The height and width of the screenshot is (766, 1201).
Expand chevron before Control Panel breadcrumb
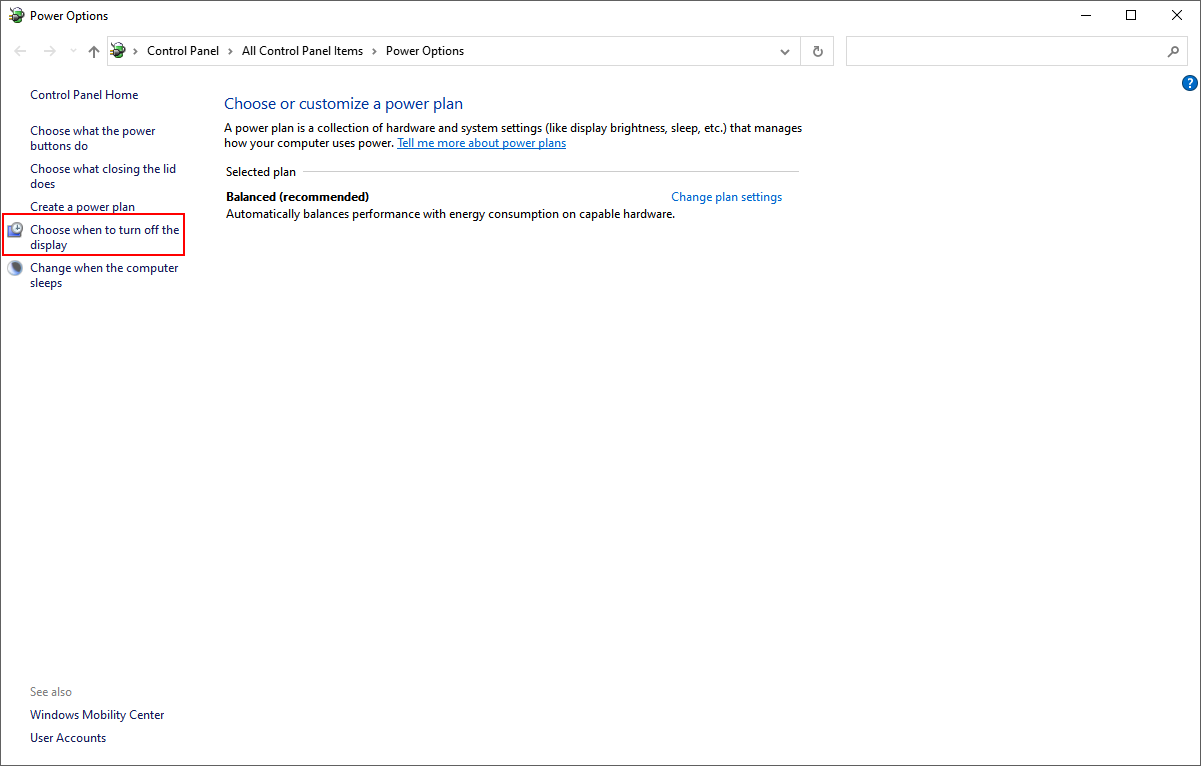(x=136, y=51)
